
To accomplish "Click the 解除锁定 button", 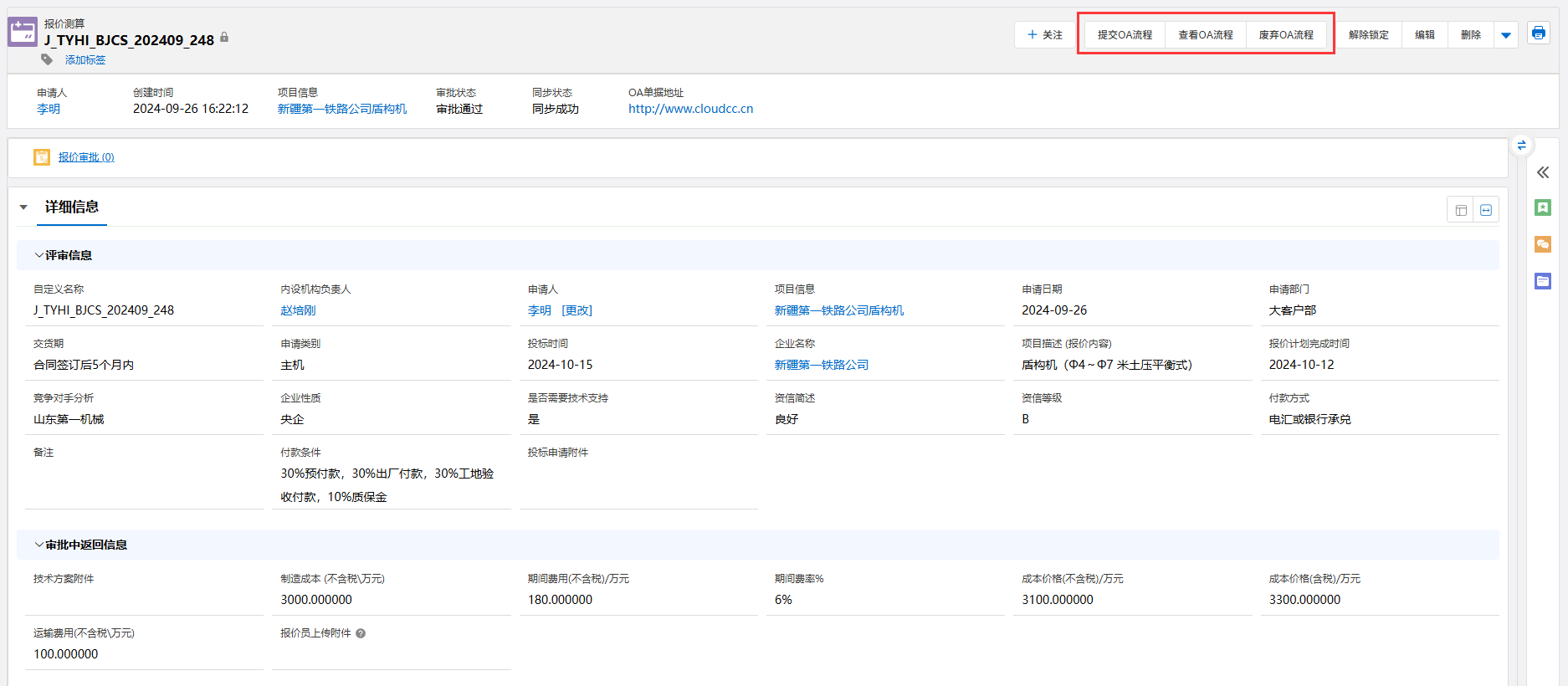I will click(1368, 35).
